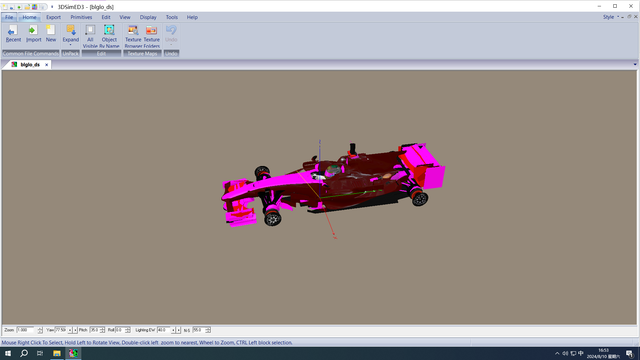640x360 pixels.
Task: Open the Texture Browser icon
Action: pyautogui.click(x=133, y=30)
